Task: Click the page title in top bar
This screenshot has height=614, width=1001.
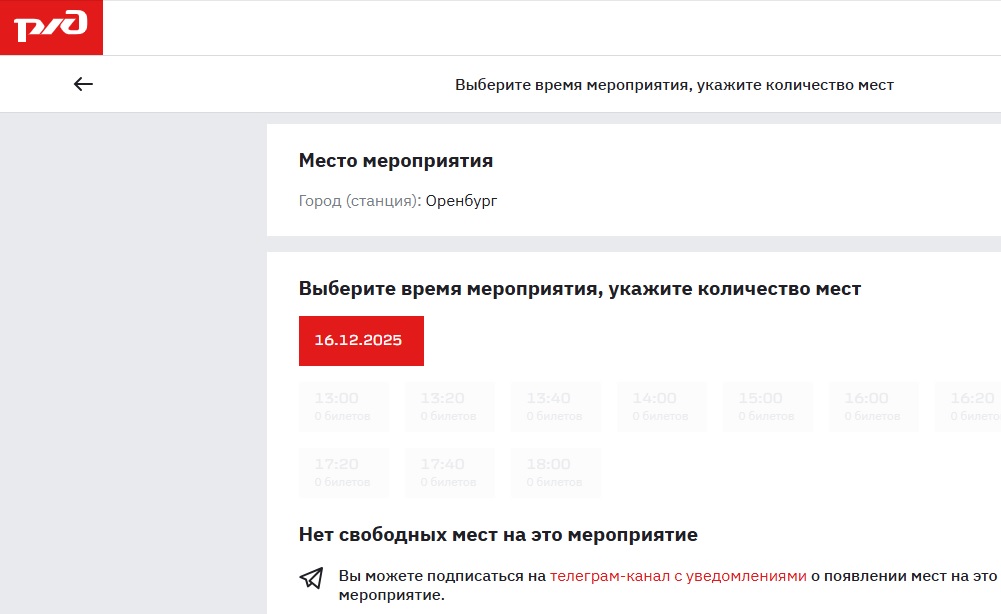Action: (x=674, y=85)
